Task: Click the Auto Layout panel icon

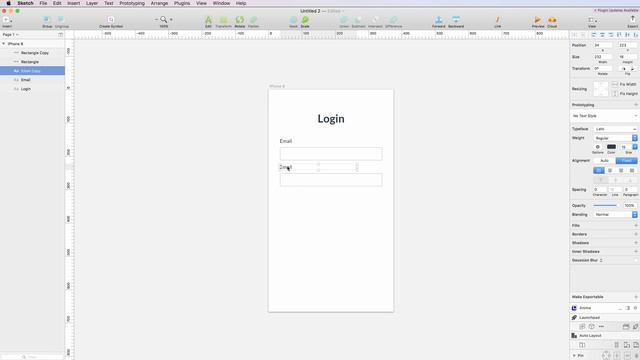Action: [x=574, y=335]
